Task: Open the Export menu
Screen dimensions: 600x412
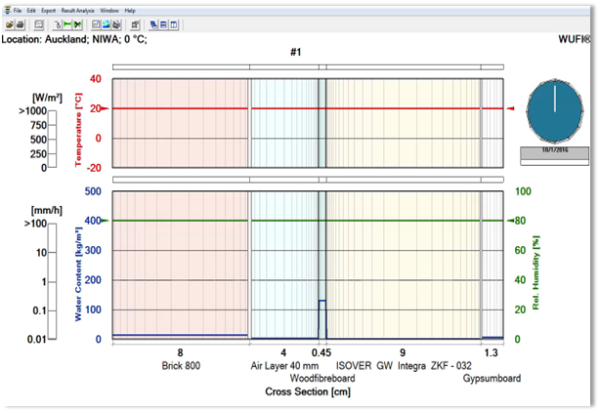Action: 50,10
